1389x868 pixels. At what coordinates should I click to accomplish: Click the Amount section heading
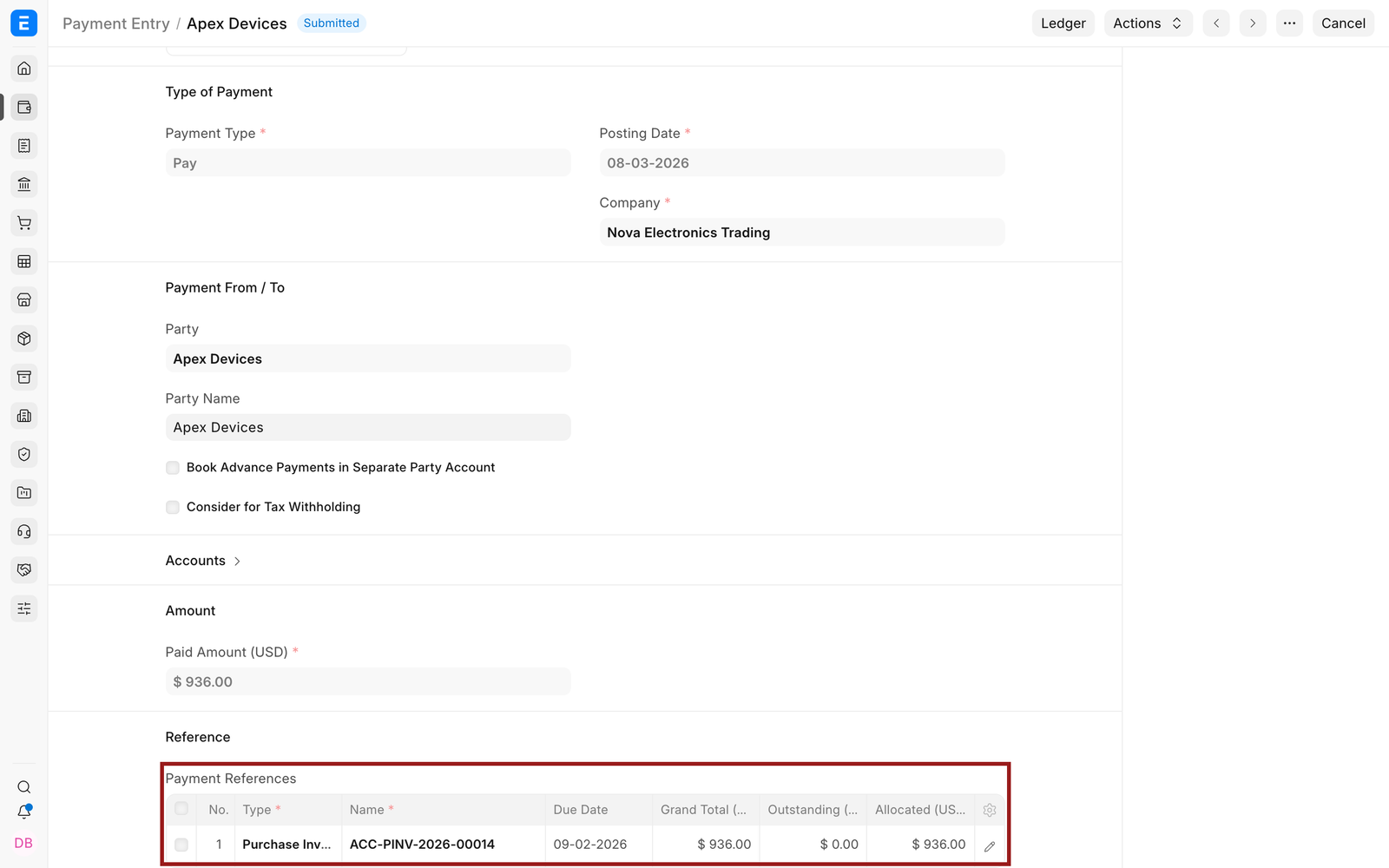(x=190, y=611)
